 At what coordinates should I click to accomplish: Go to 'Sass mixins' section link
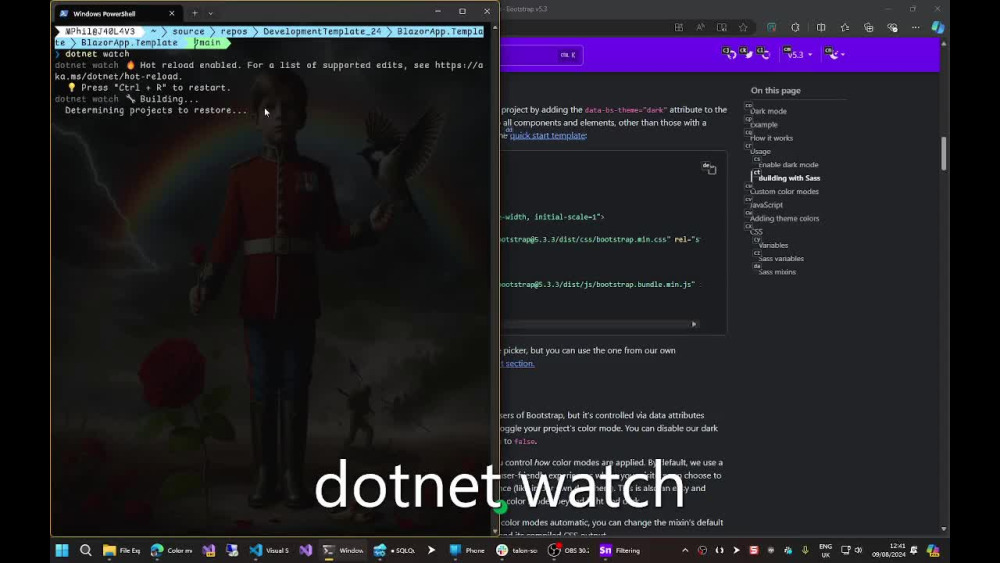click(777, 272)
